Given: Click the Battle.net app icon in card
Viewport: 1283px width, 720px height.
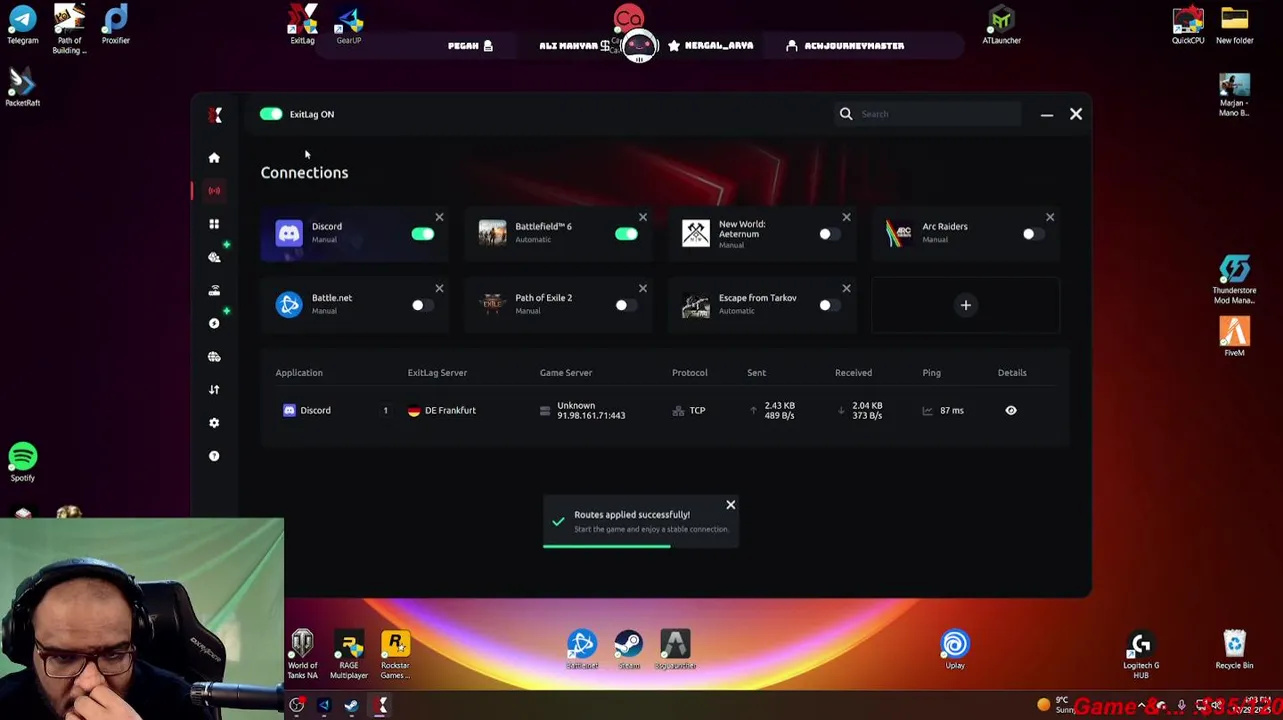Looking at the screenshot, I should pos(289,304).
